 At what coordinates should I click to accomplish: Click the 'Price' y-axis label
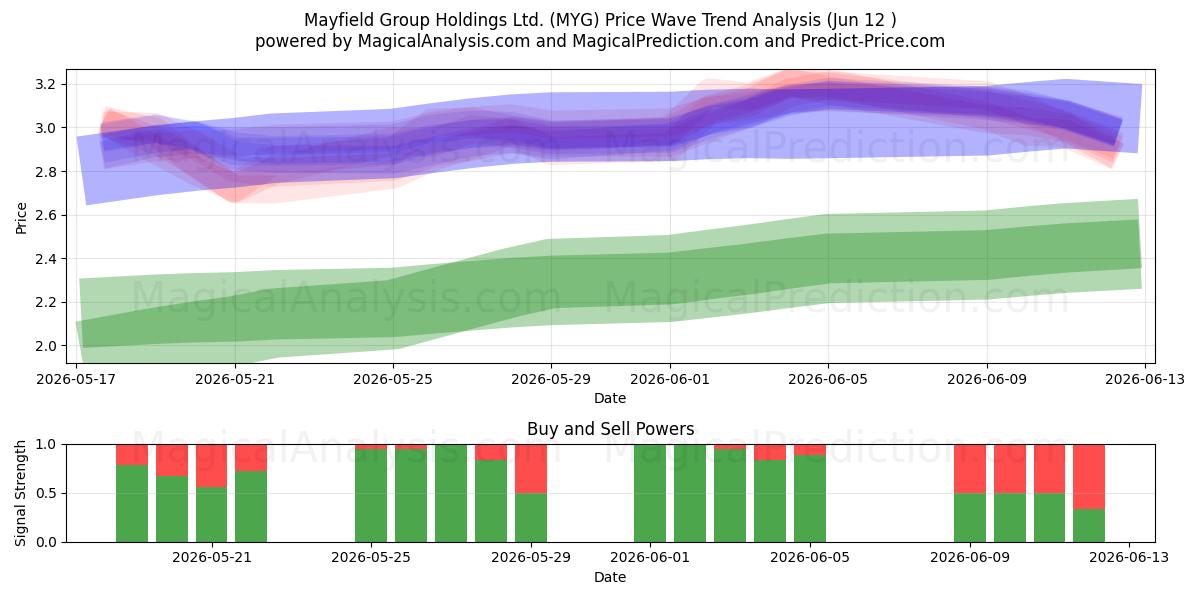22,216
